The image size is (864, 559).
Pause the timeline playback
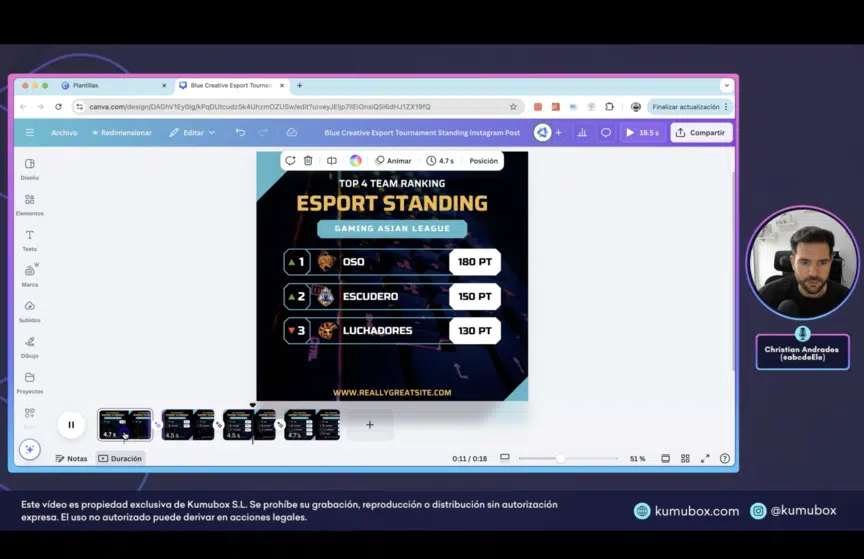[x=71, y=424]
